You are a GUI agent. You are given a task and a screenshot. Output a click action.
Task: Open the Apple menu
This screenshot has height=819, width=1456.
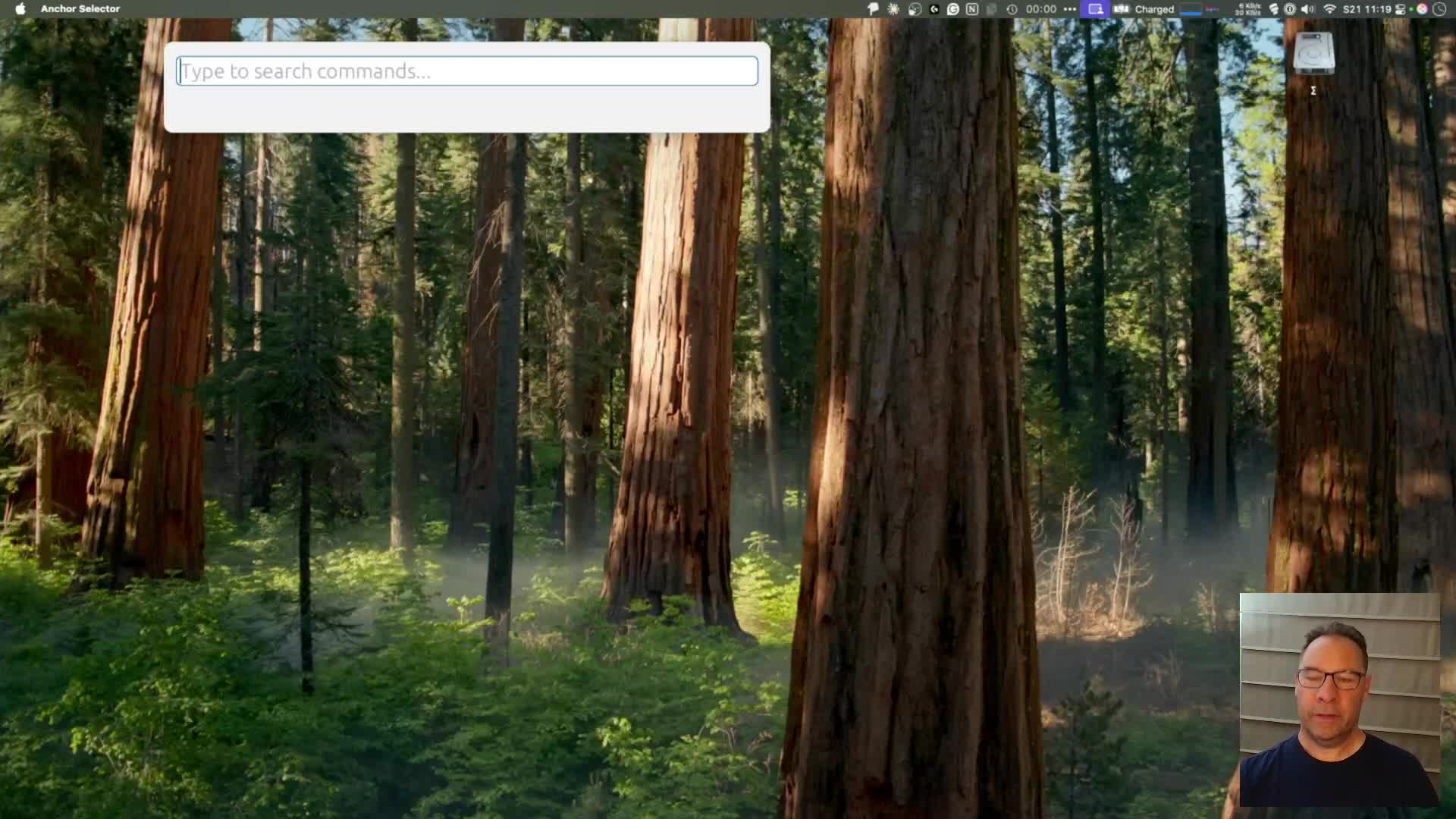pyautogui.click(x=20, y=8)
